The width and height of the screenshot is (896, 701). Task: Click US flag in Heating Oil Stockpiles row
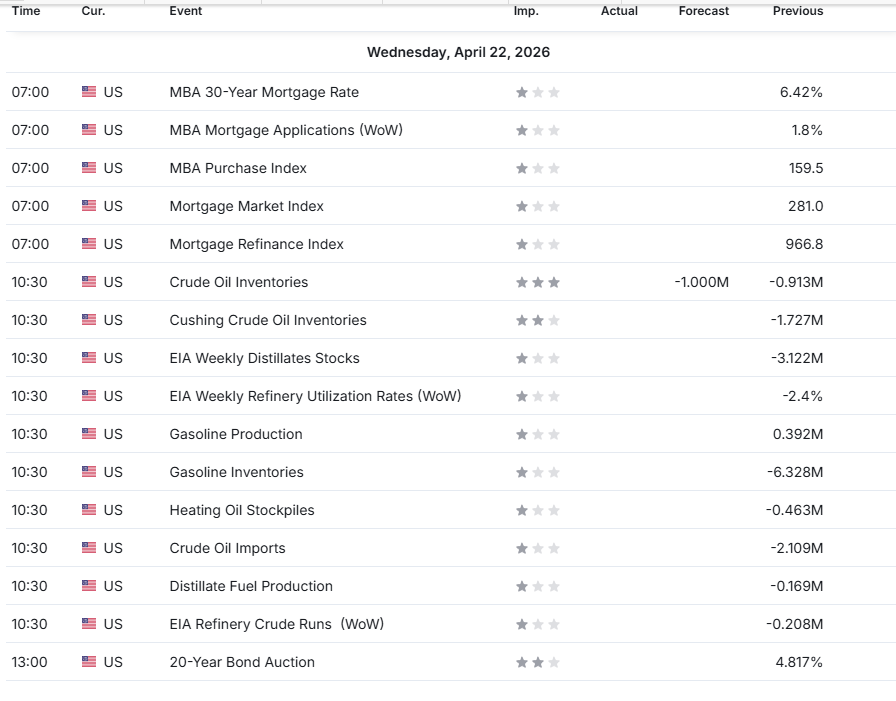[x=89, y=510]
